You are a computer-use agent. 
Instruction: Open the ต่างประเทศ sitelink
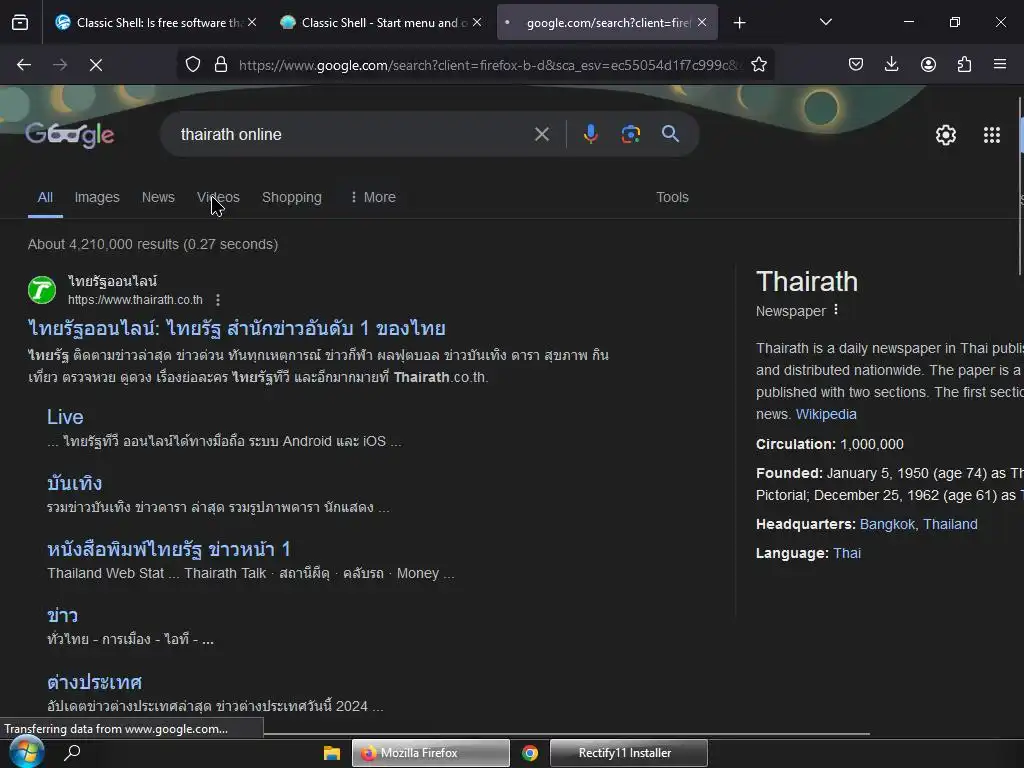tap(94, 682)
